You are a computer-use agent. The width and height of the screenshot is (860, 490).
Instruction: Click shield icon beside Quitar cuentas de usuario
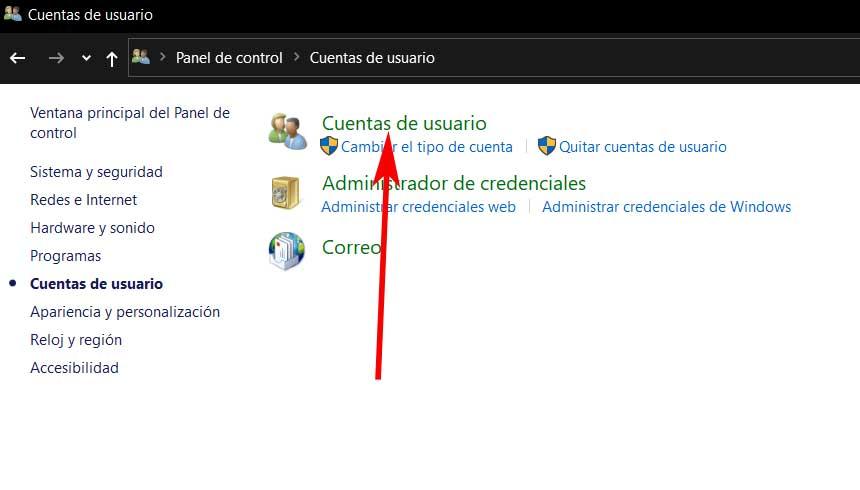547,146
